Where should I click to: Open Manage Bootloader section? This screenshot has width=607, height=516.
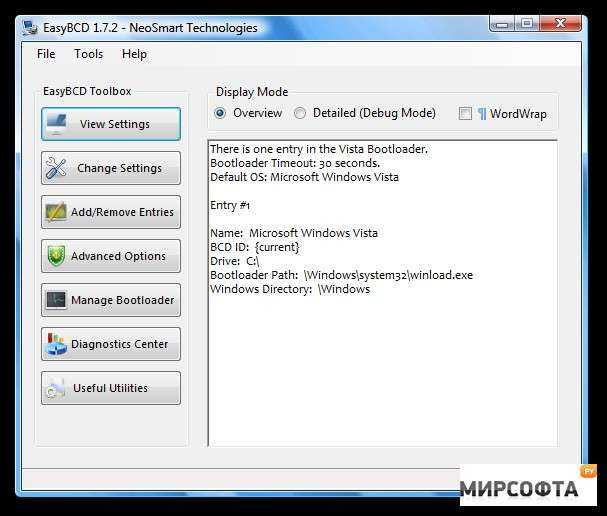coord(111,300)
